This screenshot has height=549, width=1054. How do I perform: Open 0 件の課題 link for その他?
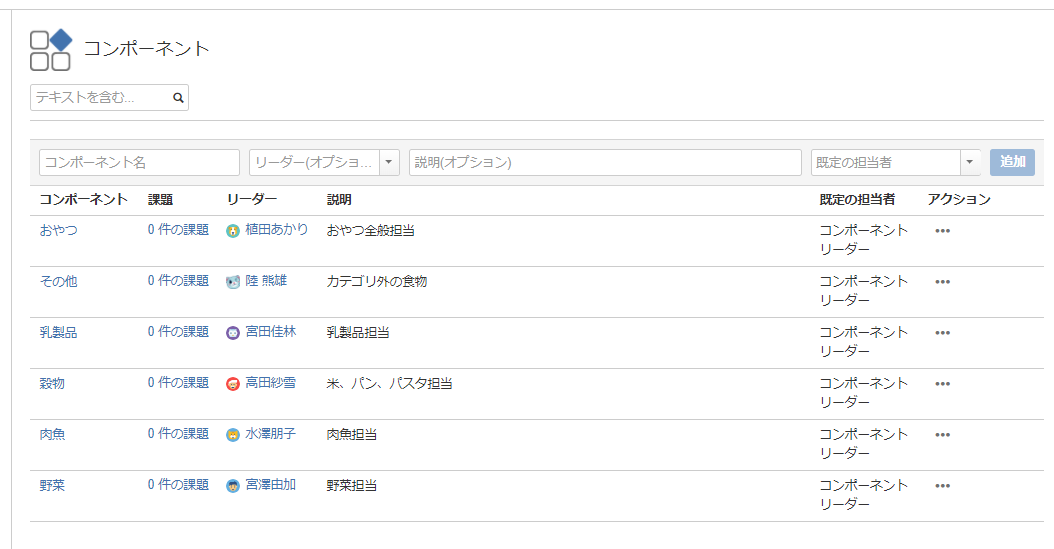click(178, 281)
